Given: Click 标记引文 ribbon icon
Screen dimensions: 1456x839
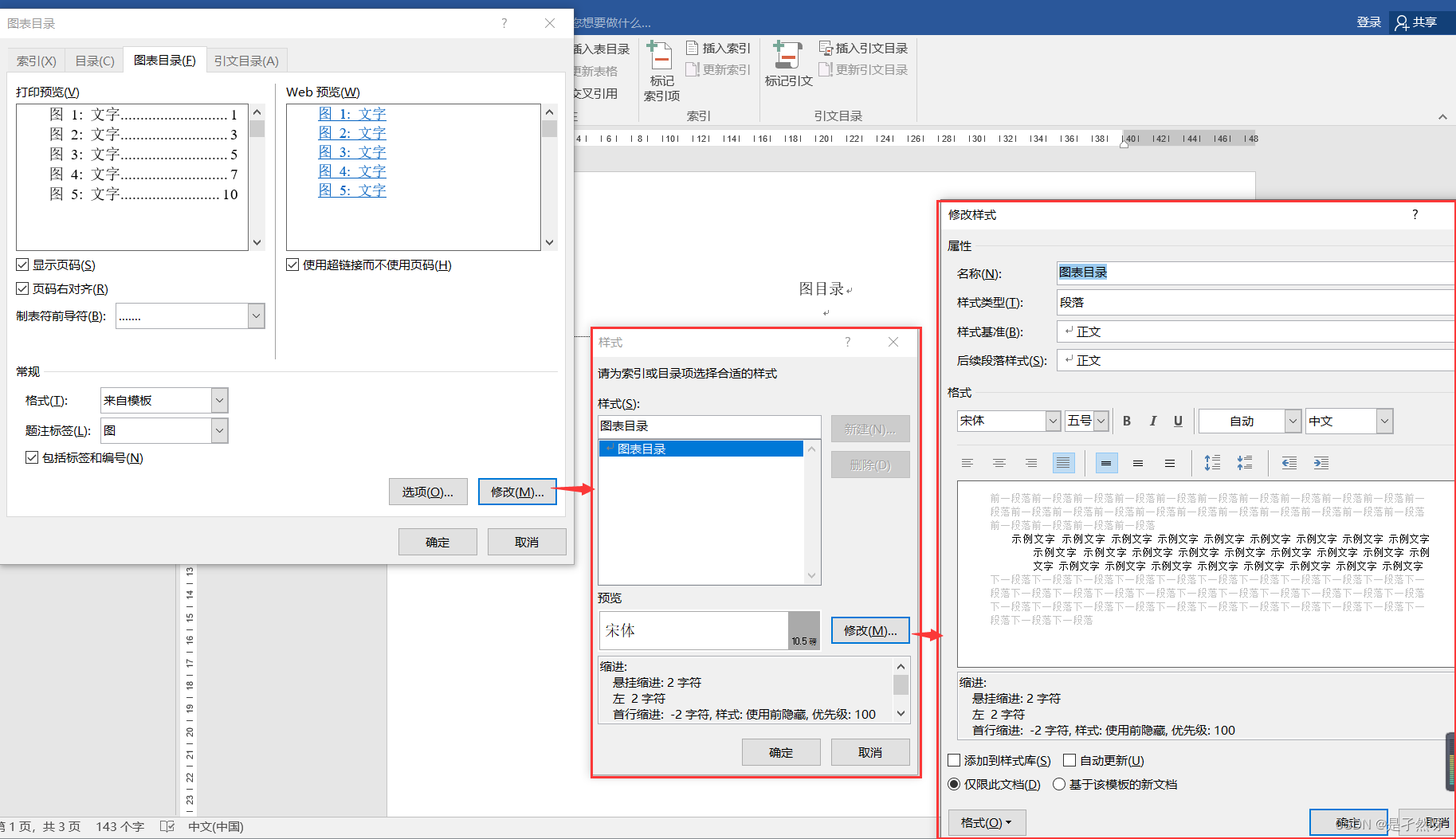Looking at the screenshot, I should coord(788,65).
